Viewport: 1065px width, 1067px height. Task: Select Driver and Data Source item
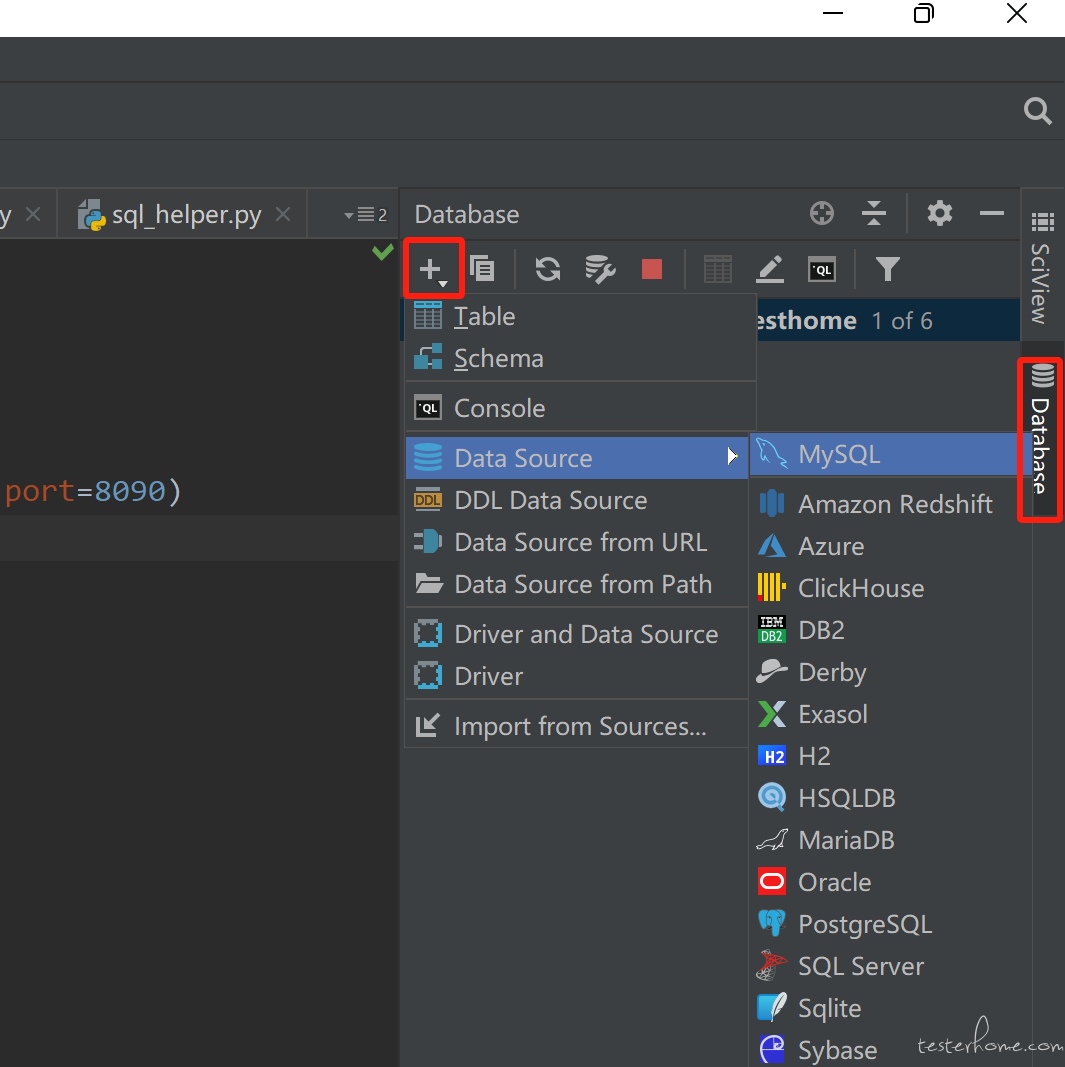(576, 634)
